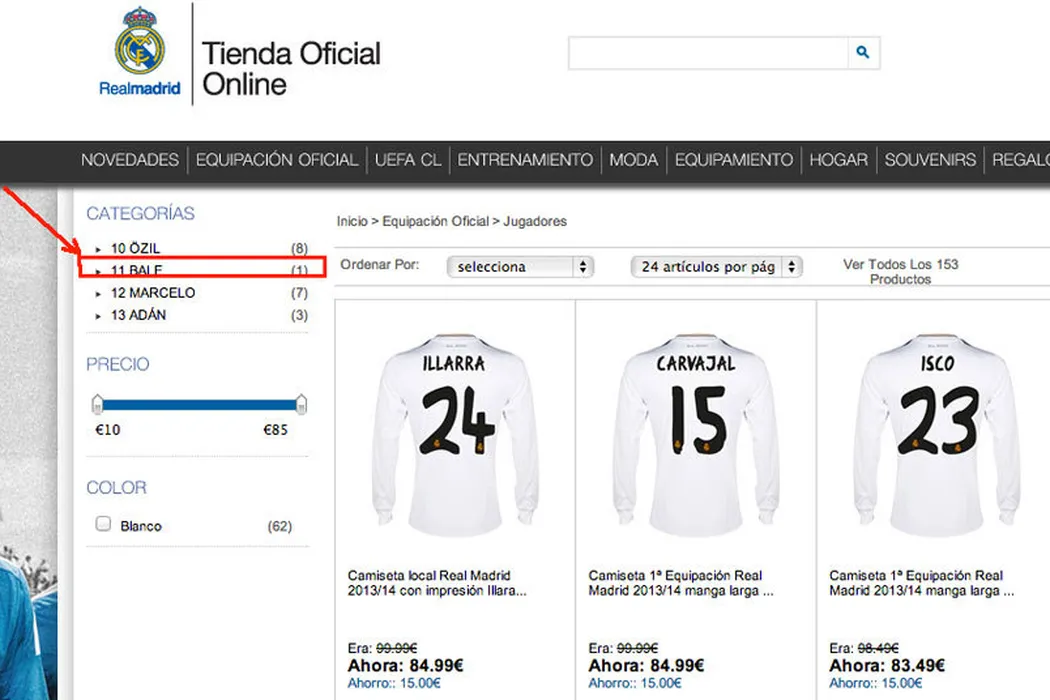This screenshot has width=1050, height=700.
Task: Open the ENTRENAMIENTO menu
Action: 525,160
